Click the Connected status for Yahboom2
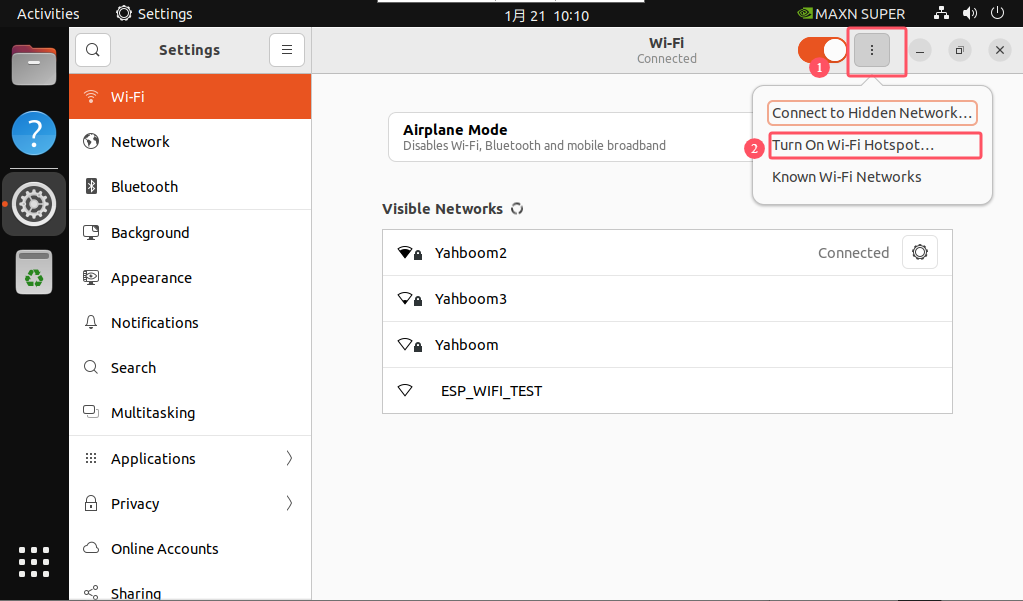The width and height of the screenshot is (1023, 601). coord(853,253)
